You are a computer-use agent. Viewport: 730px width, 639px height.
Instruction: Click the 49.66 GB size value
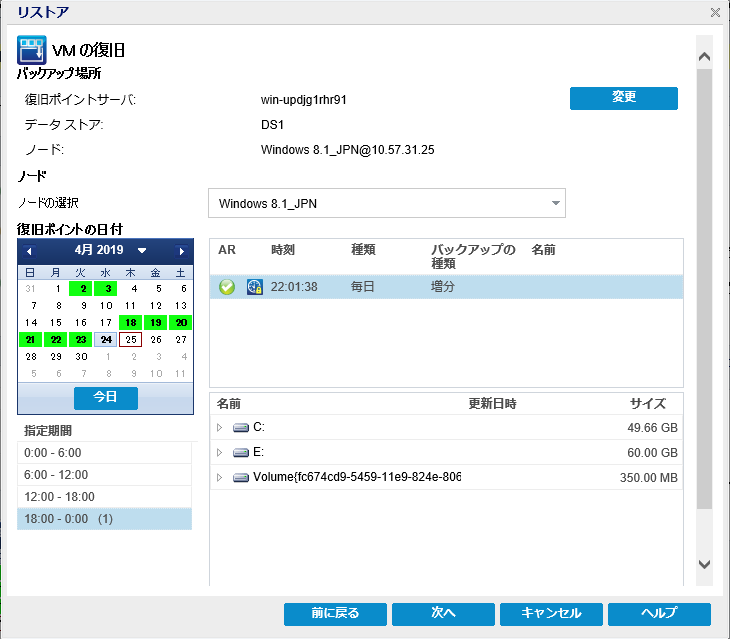[652, 427]
